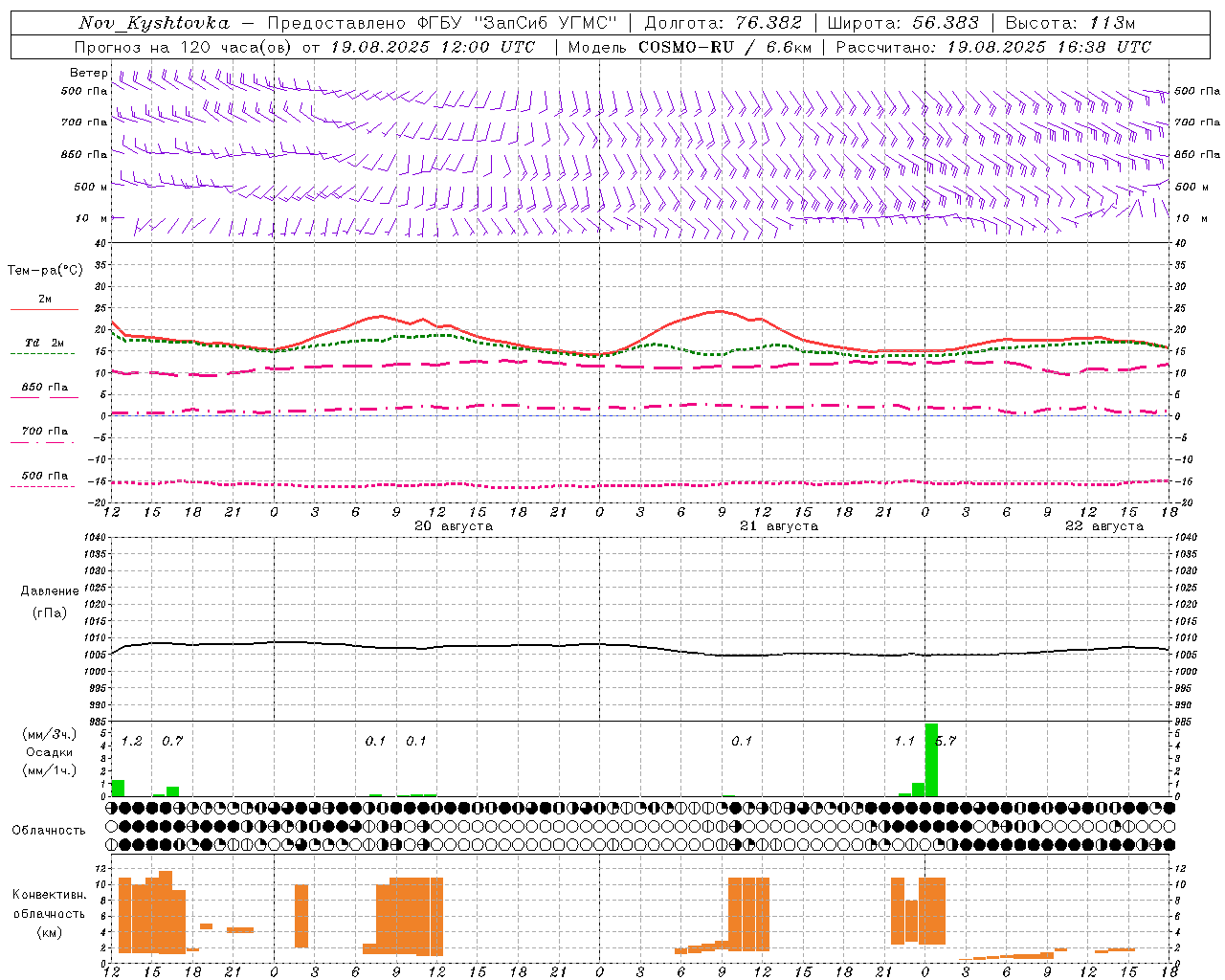Click the 'Модель COSMO-RU / 6.6км' label
1225x980 pixels.
coord(690,47)
